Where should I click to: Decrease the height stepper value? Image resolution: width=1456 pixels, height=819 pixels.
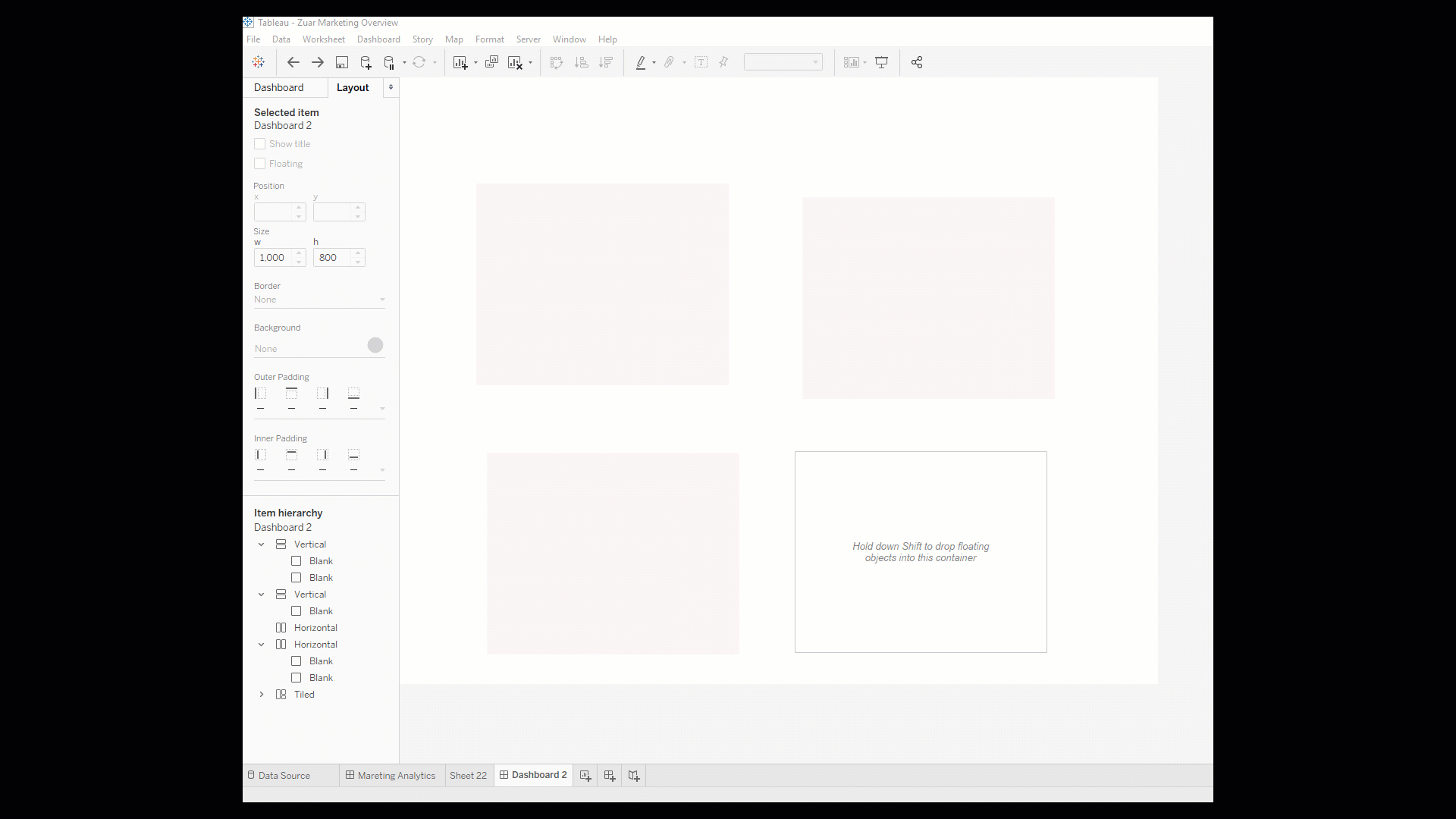[x=358, y=262]
